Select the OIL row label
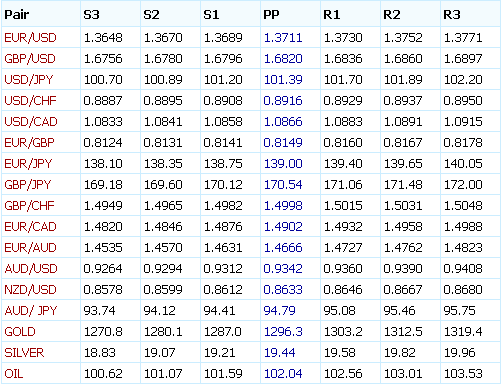This screenshot has height=387, width=502. point(14,374)
